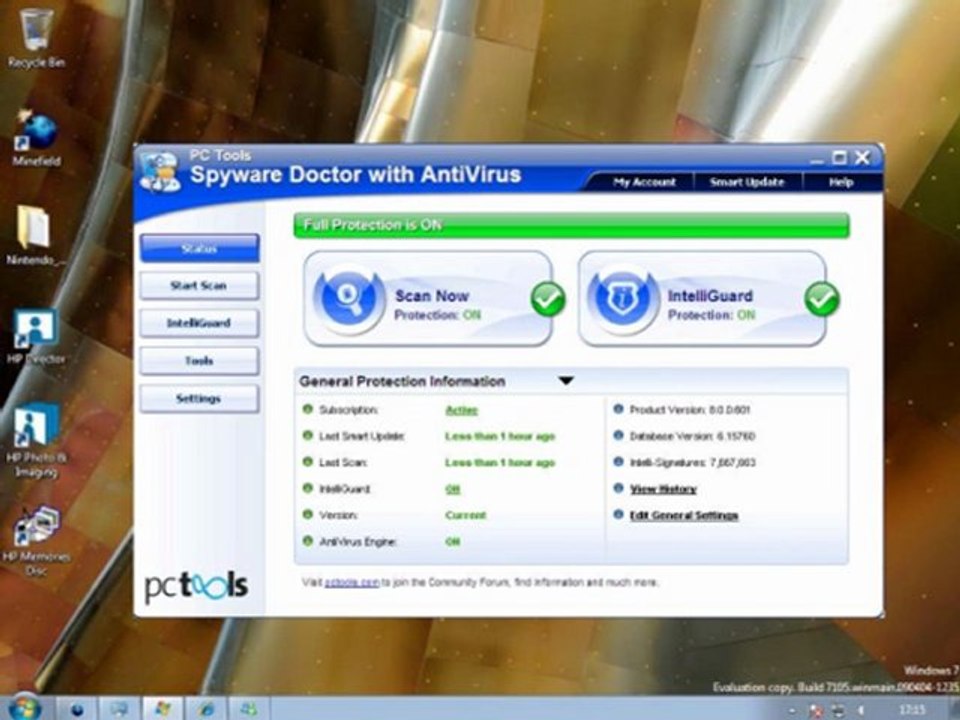Click the Spyware Doctor logo in title bar
The height and width of the screenshot is (720, 960).
pos(159,172)
